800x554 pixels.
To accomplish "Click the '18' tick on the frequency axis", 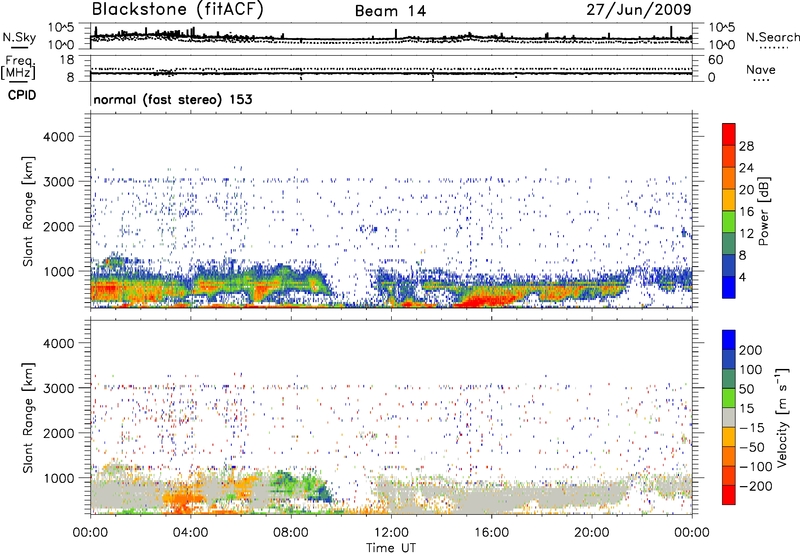I will tap(66, 60).
